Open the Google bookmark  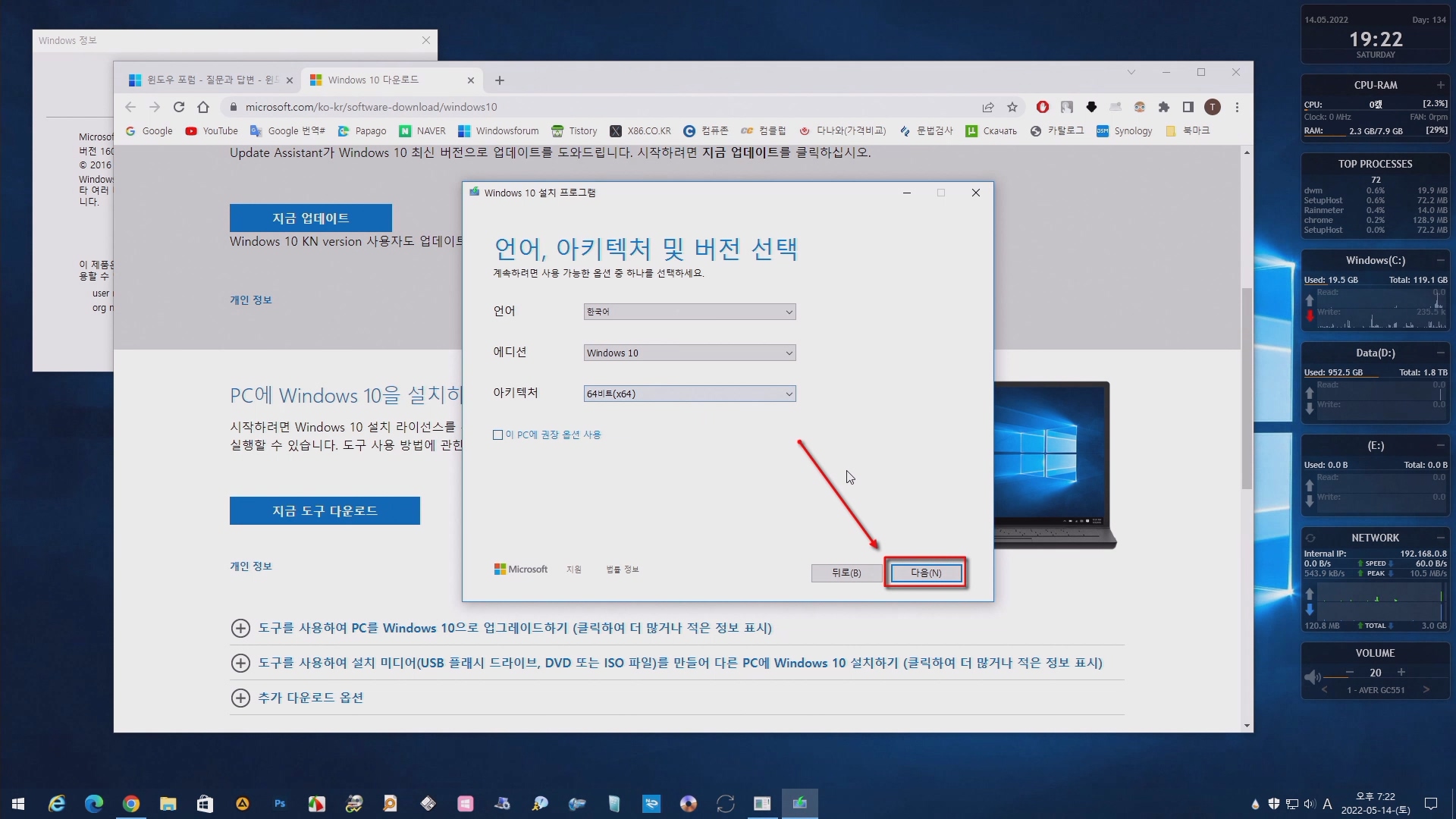[x=149, y=130]
